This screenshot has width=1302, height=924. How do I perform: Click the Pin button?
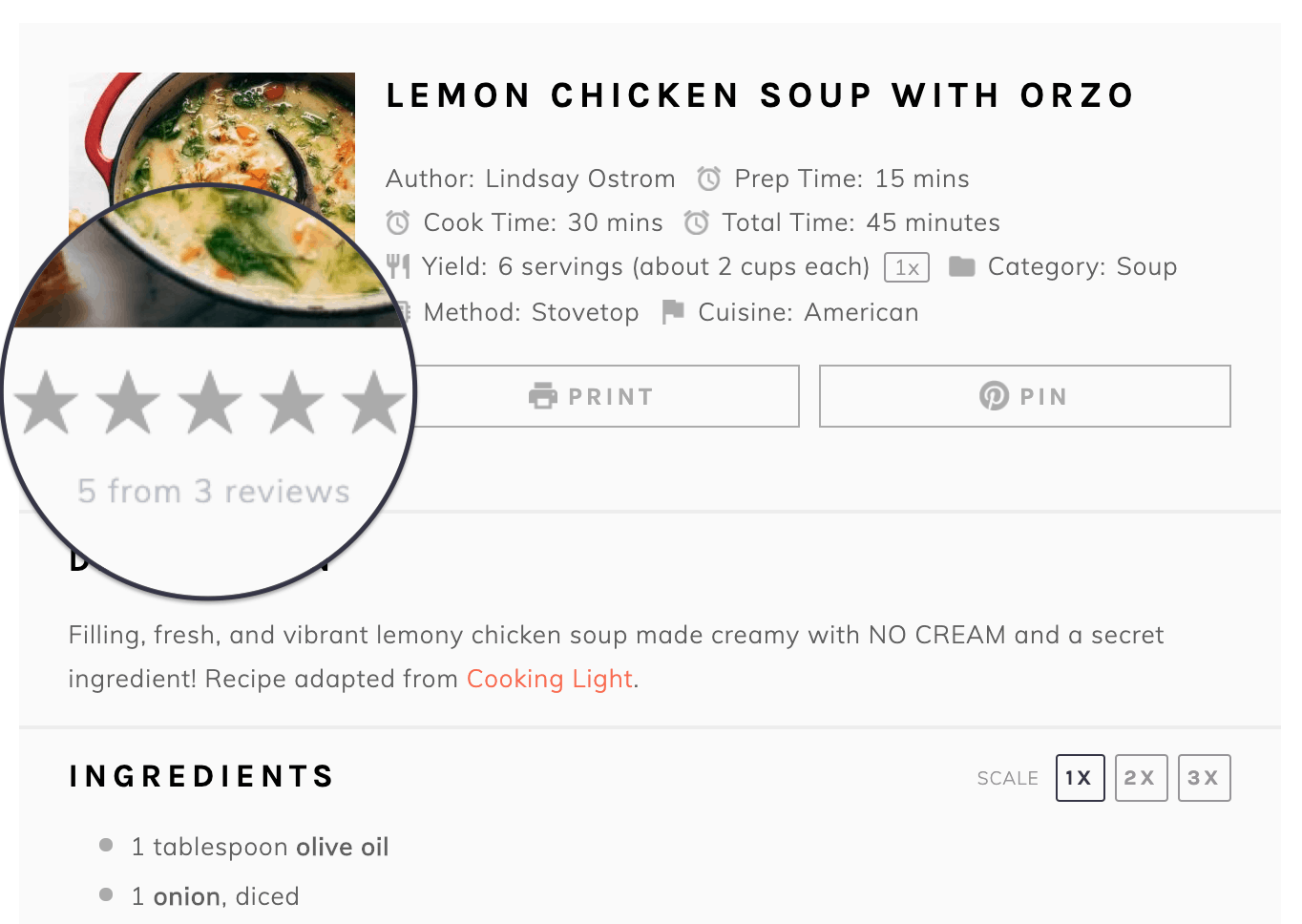tap(1024, 395)
